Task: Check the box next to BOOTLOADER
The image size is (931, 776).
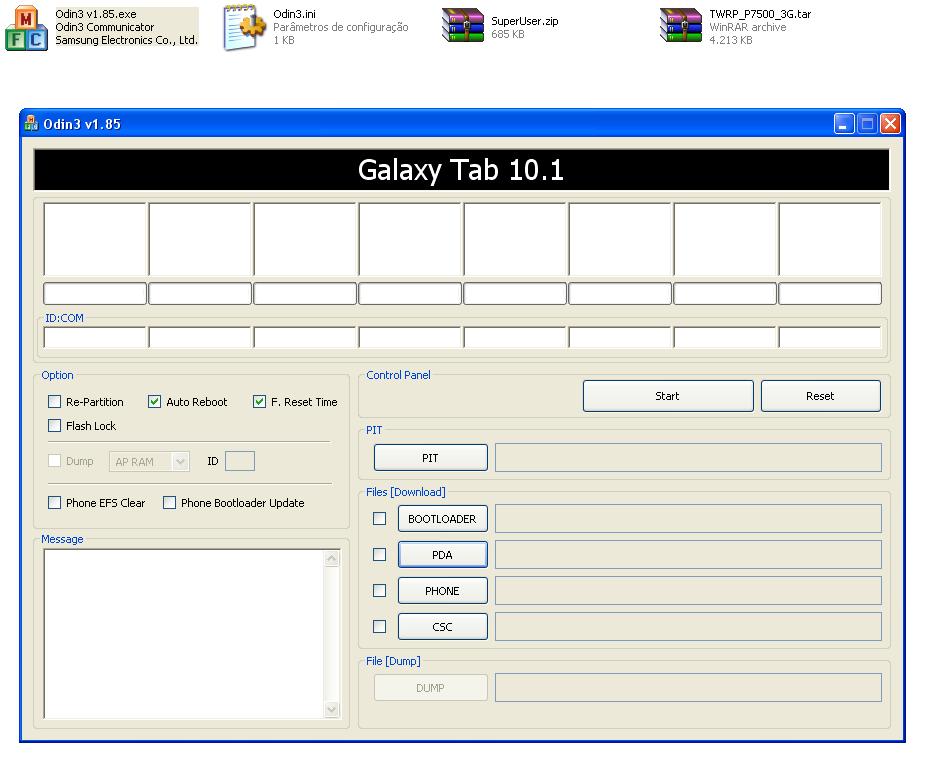Action: (379, 519)
